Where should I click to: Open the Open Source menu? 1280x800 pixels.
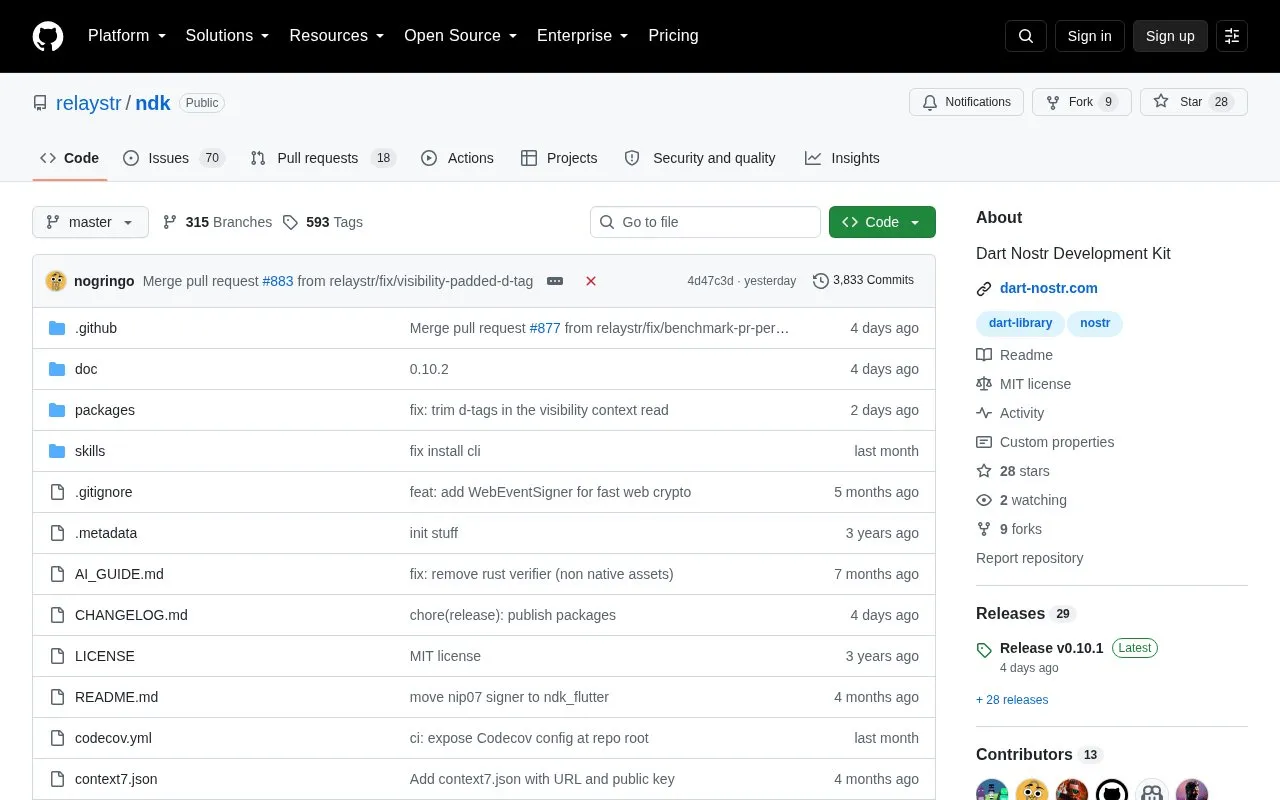click(460, 36)
